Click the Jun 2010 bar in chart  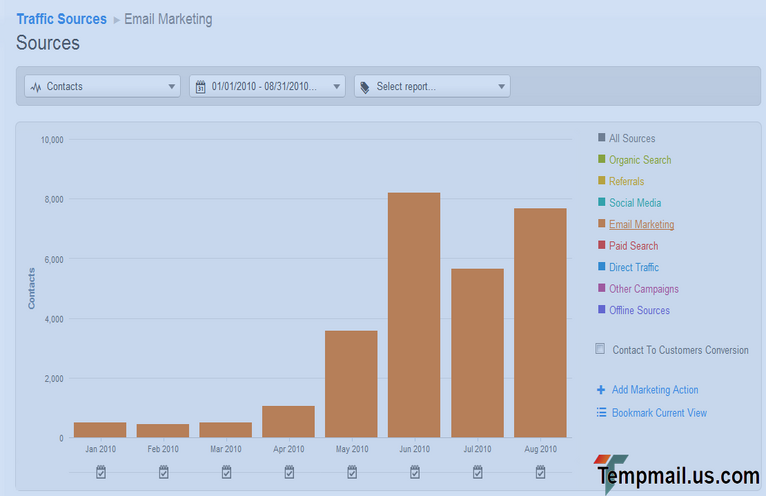[414, 315]
